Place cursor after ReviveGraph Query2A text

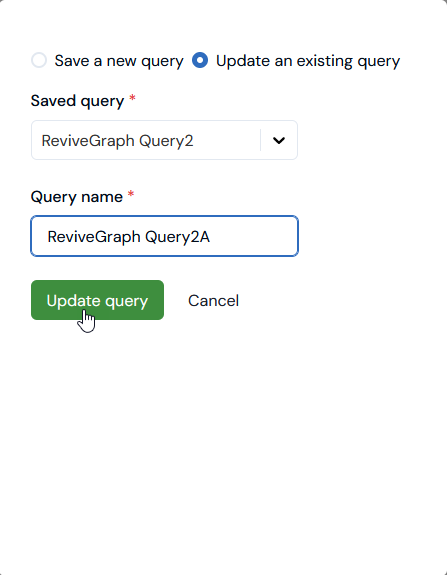tap(212, 237)
